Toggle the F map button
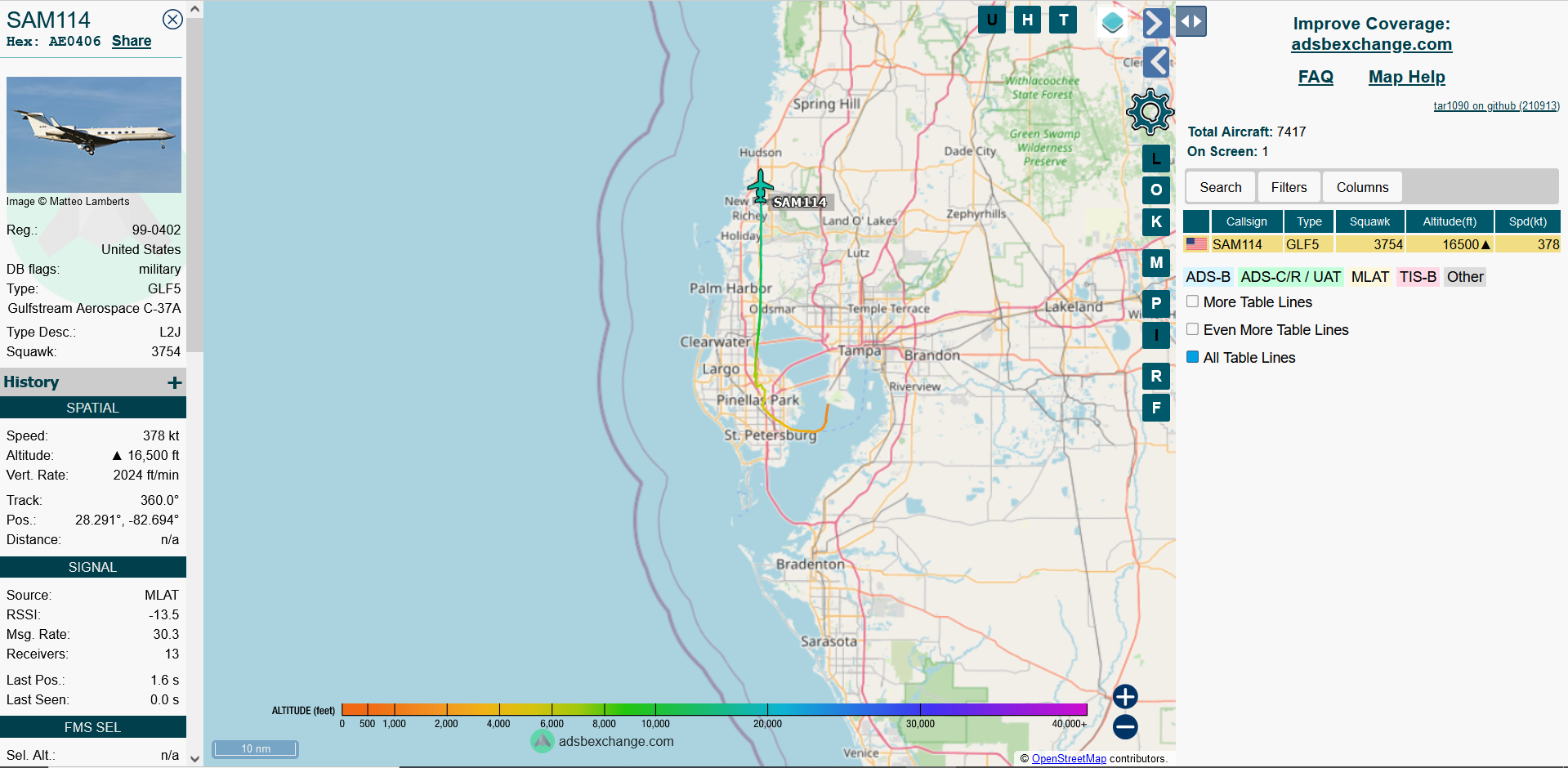 [1156, 407]
